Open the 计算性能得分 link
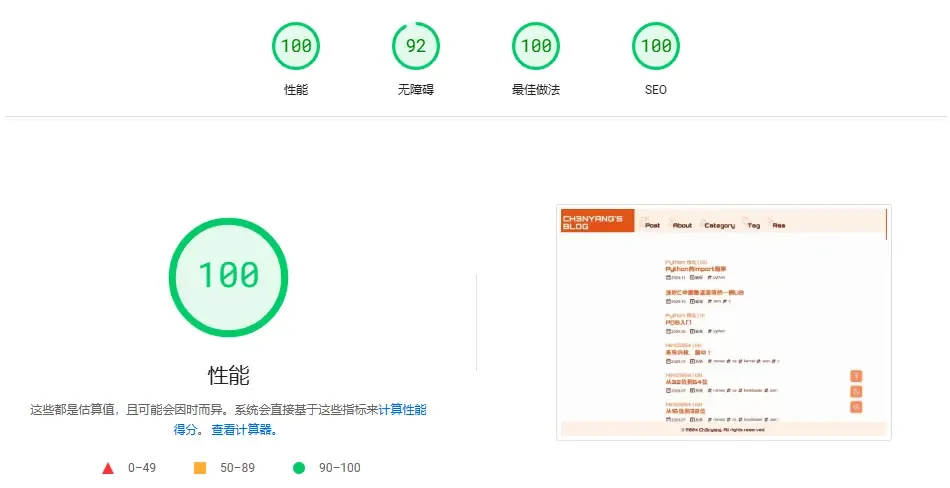Screen dimensions: 950x488 click(402, 410)
